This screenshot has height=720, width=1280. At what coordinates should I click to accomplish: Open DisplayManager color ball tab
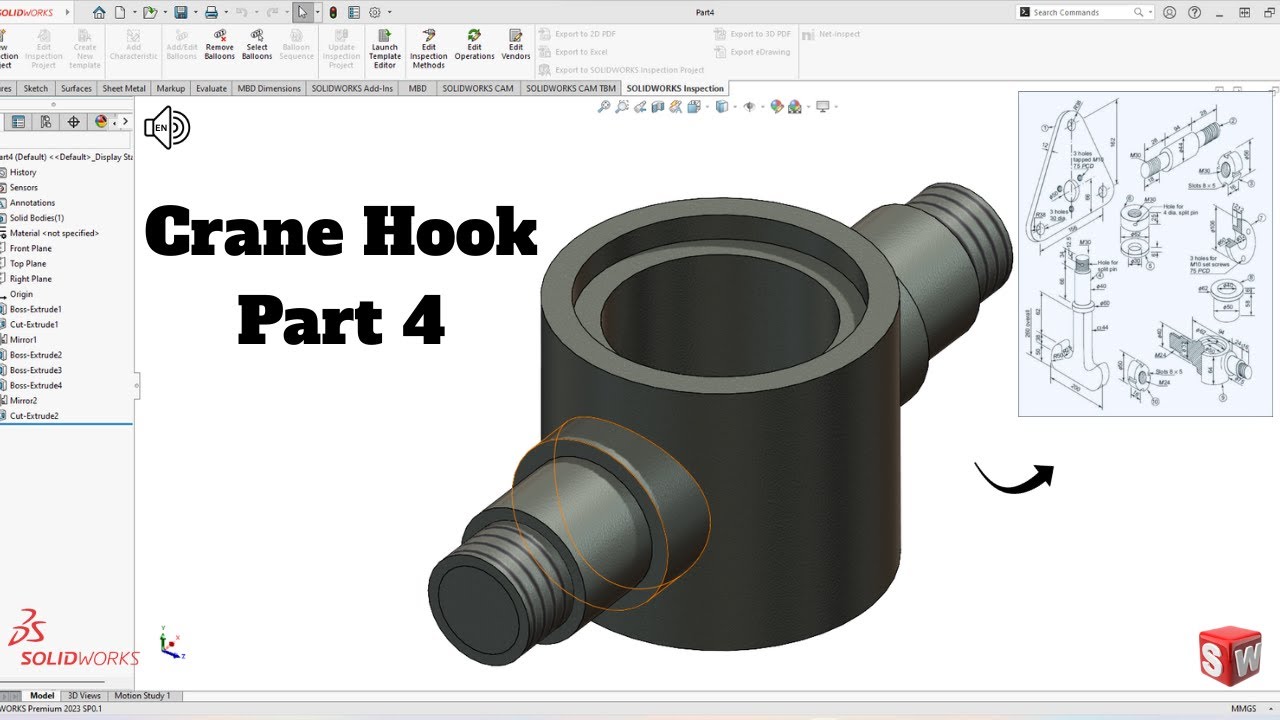[101, 122]
